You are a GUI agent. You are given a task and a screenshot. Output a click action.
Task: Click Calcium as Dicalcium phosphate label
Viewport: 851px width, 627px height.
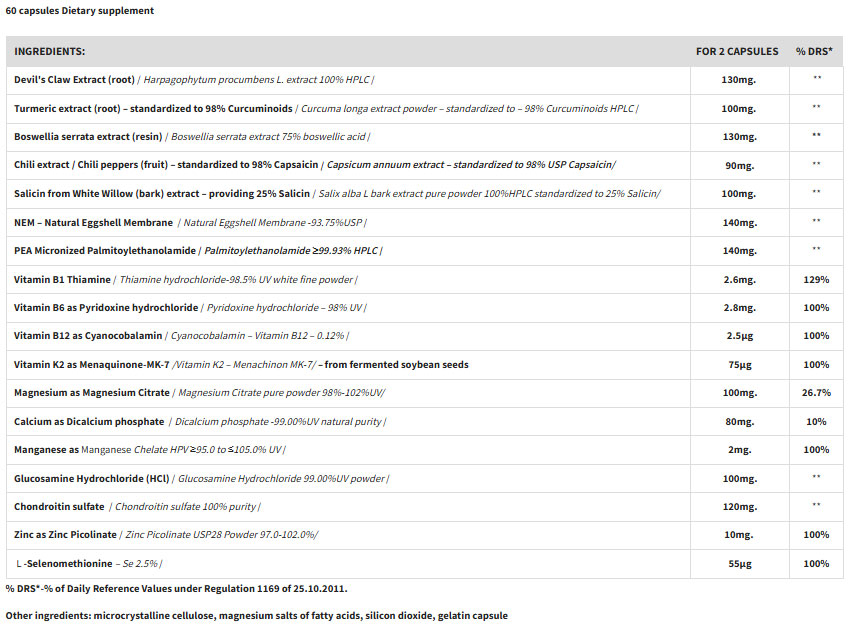[x=89, y=421]
